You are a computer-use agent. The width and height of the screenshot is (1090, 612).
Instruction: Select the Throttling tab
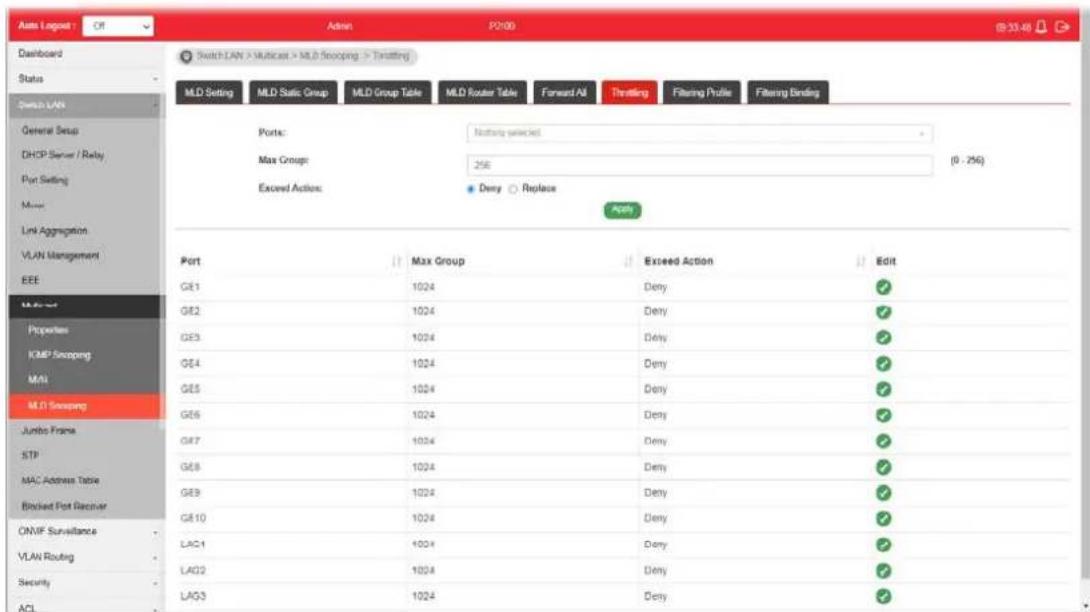(x=629, y=92)
